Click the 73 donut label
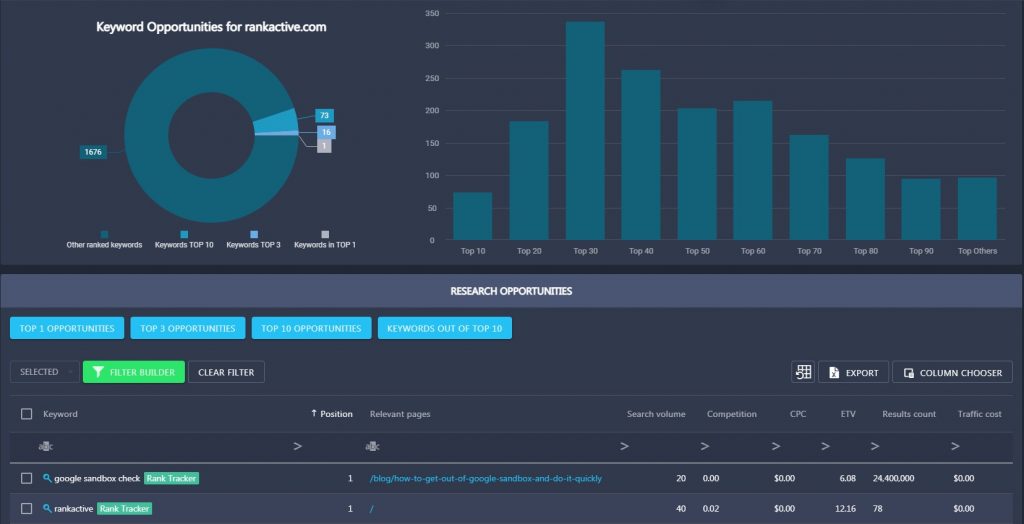1024x524 pixels. click(x=325, y=116)
